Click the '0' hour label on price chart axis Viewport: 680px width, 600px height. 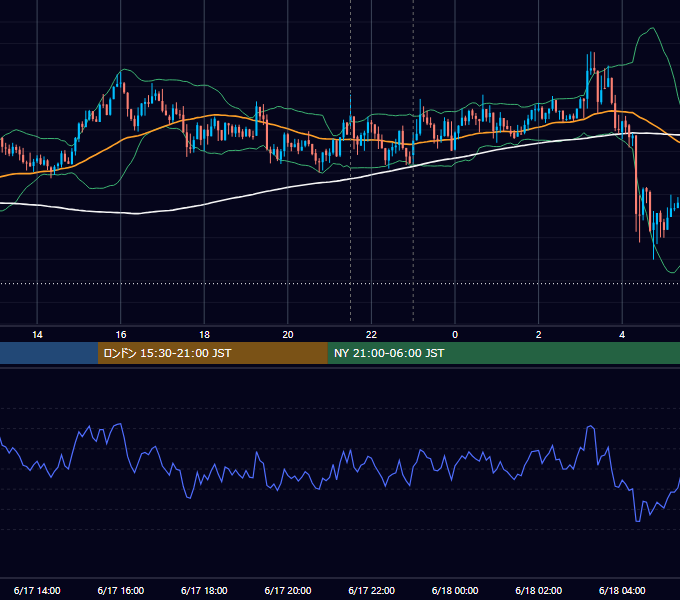pyautogui.click(x=455, y=335)
